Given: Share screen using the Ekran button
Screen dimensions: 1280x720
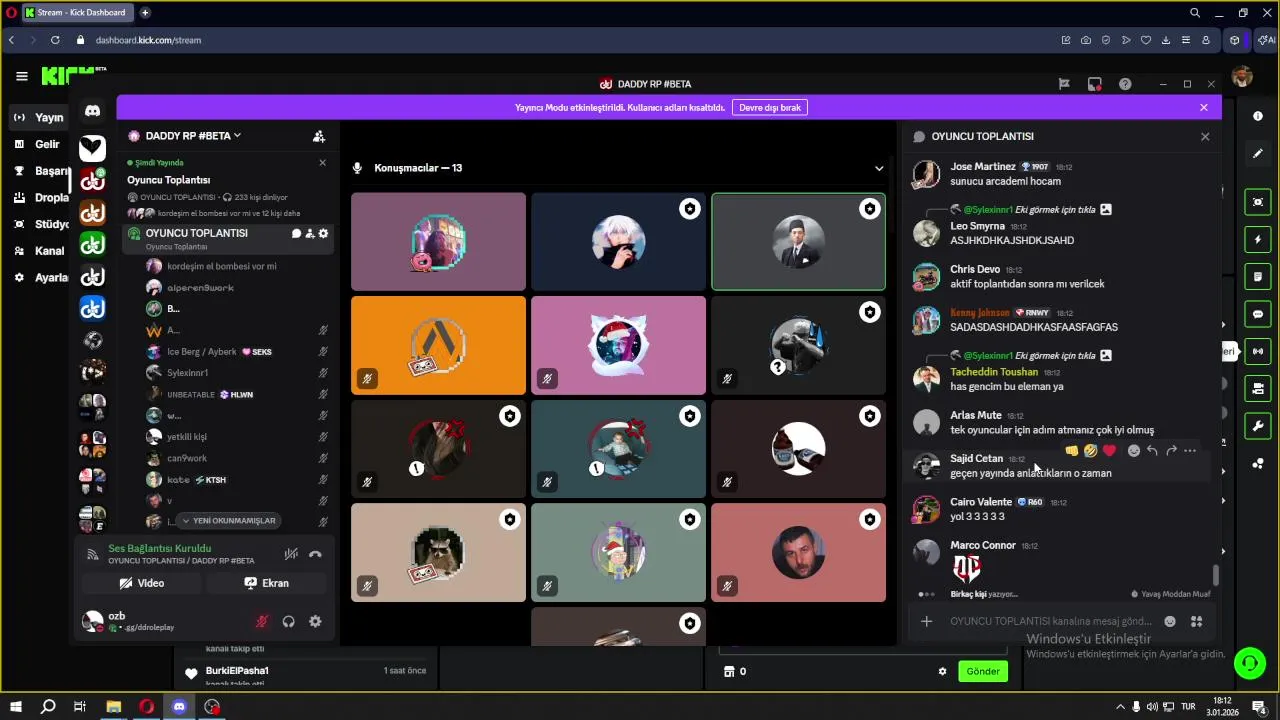Looking at the screenshot, I should [266, 583].
